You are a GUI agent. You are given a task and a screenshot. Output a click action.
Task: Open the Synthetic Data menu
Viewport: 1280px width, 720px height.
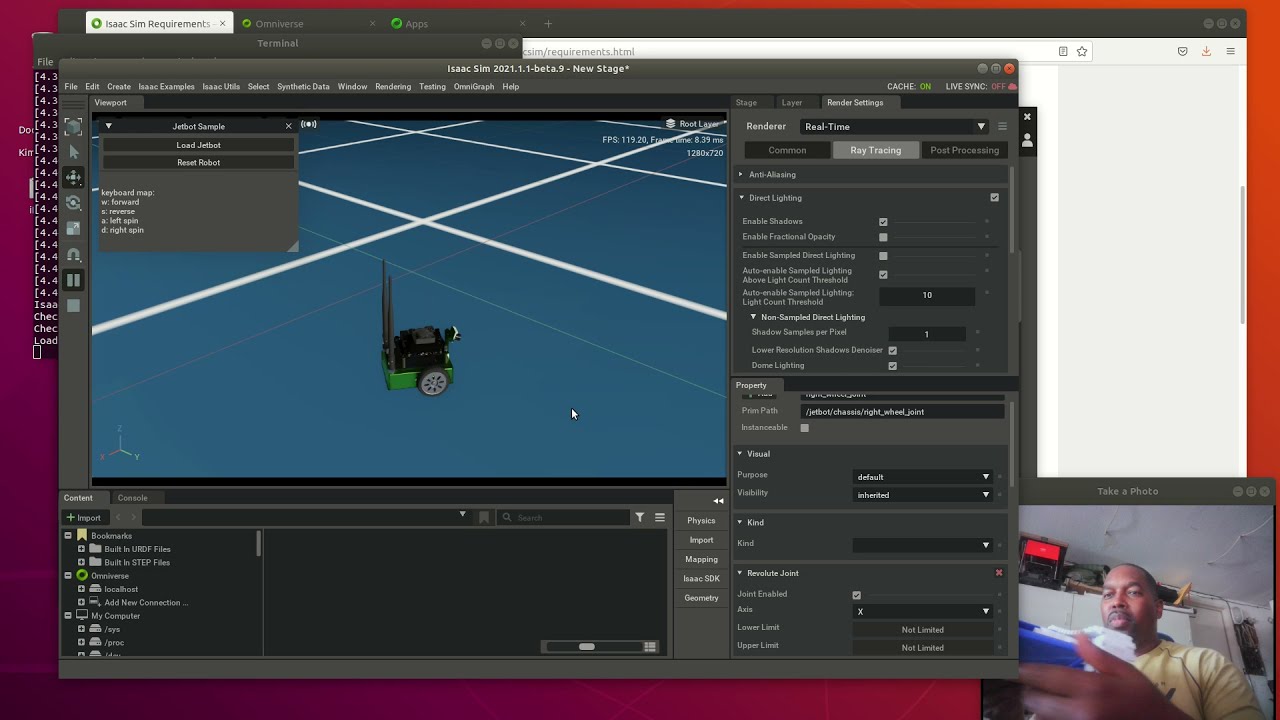click(x=303, y=87)
